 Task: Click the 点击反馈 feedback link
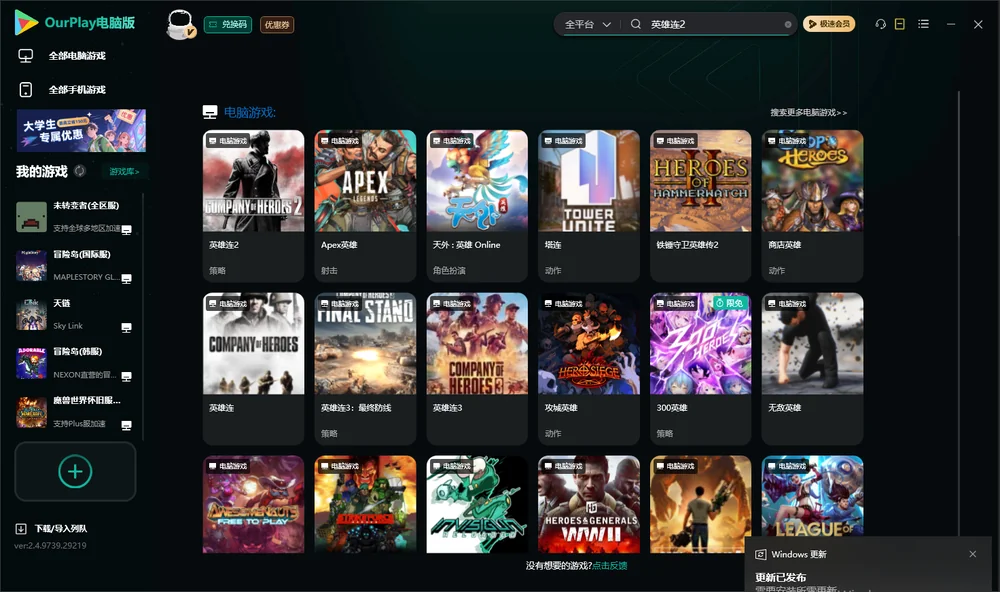[x=610, y=565]
